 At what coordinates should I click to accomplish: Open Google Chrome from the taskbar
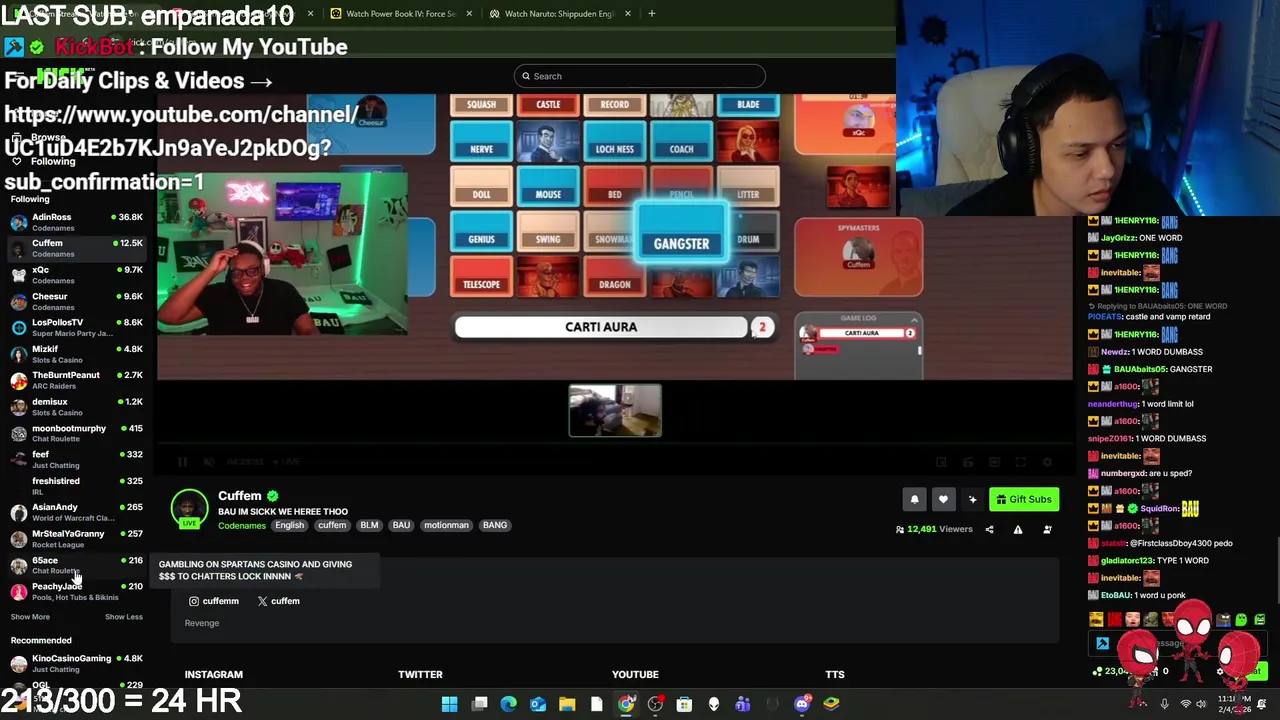point(626,704)
